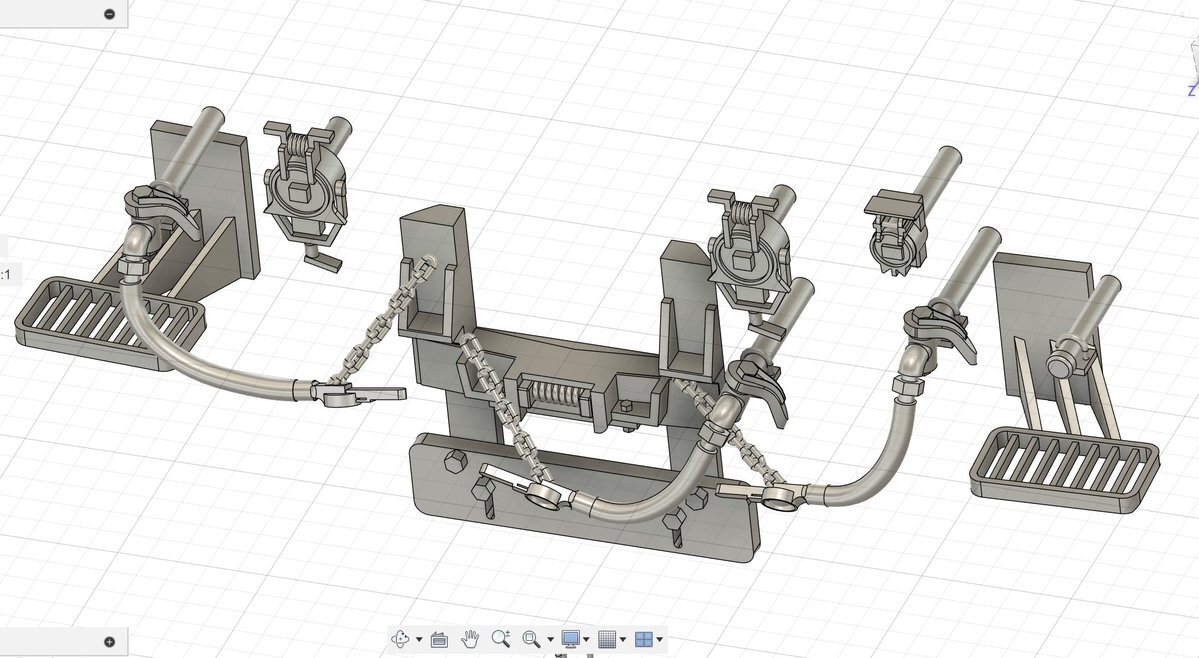Expand the Zoom options dropdown arrow
Viewport: 1199px width, 658px height.
coord(550,640)
